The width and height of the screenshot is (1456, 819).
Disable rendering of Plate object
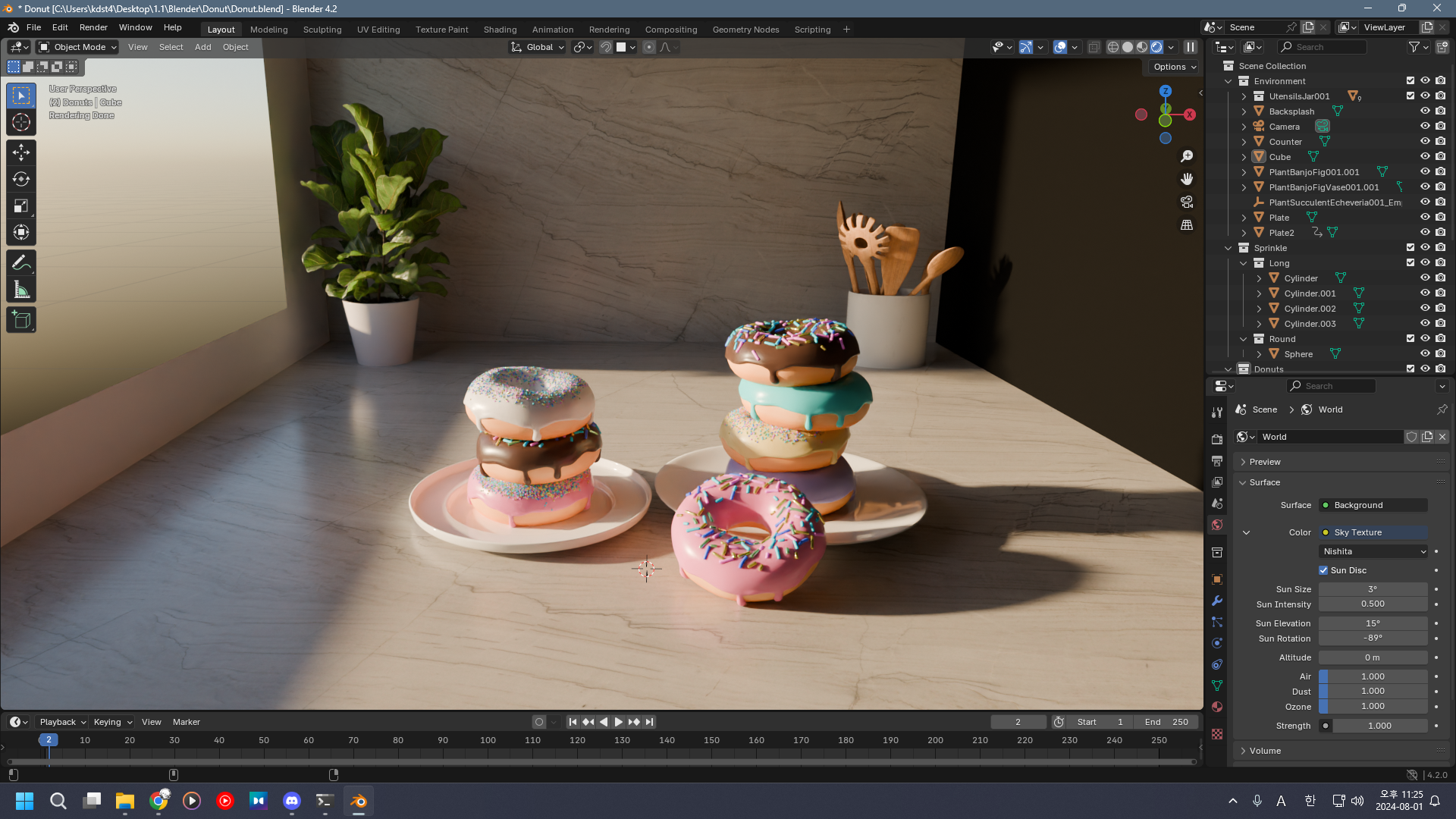click(1440, 218)
